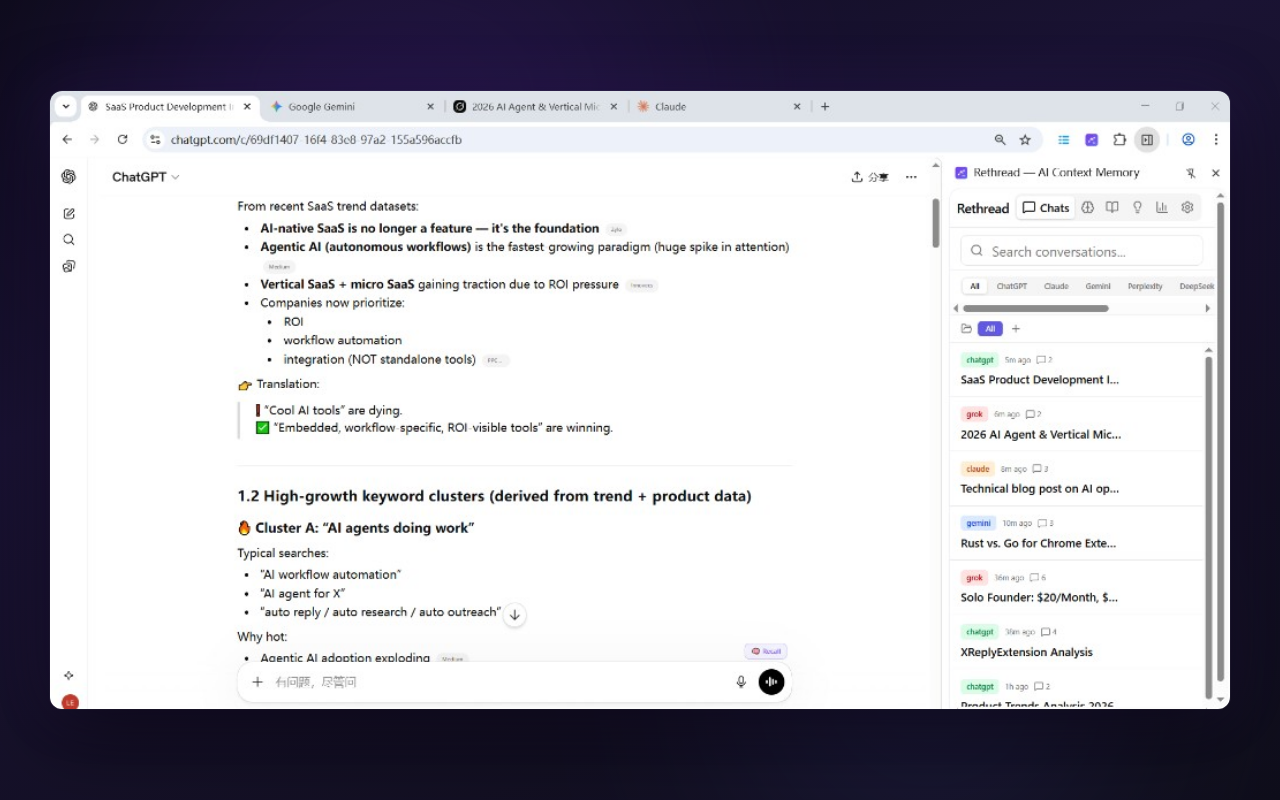
Task: Filter conversations by Perplexity
Action: point(1145,286)
